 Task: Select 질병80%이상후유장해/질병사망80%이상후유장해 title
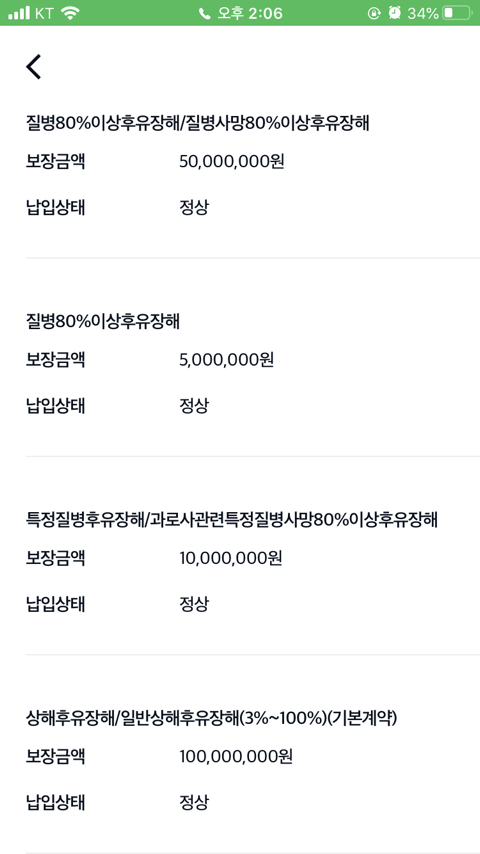tap(198, 124)
